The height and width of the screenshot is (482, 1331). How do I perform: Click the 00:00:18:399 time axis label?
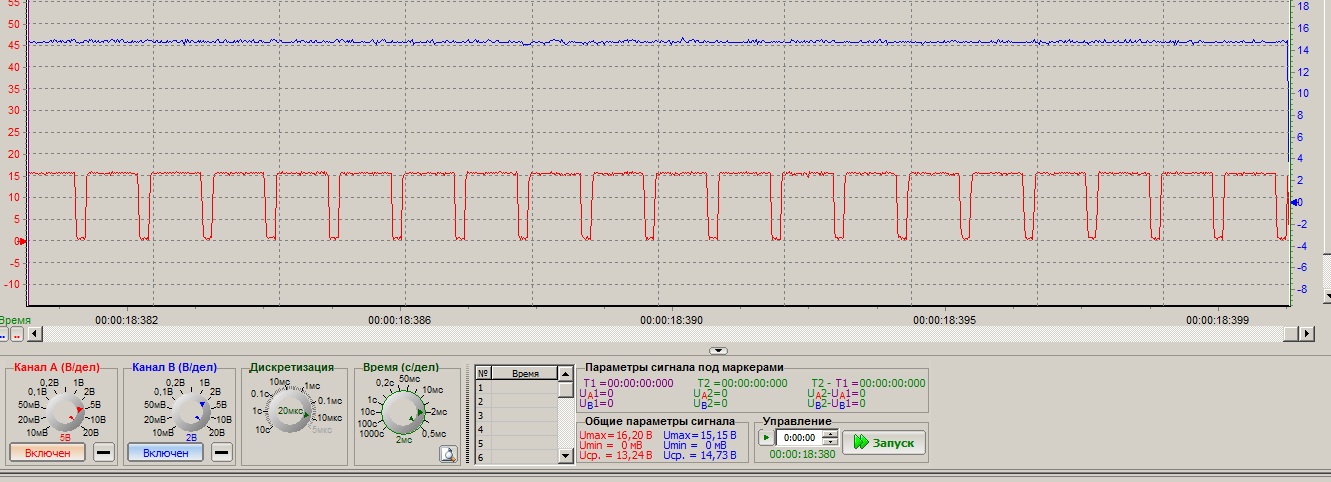1218,321
